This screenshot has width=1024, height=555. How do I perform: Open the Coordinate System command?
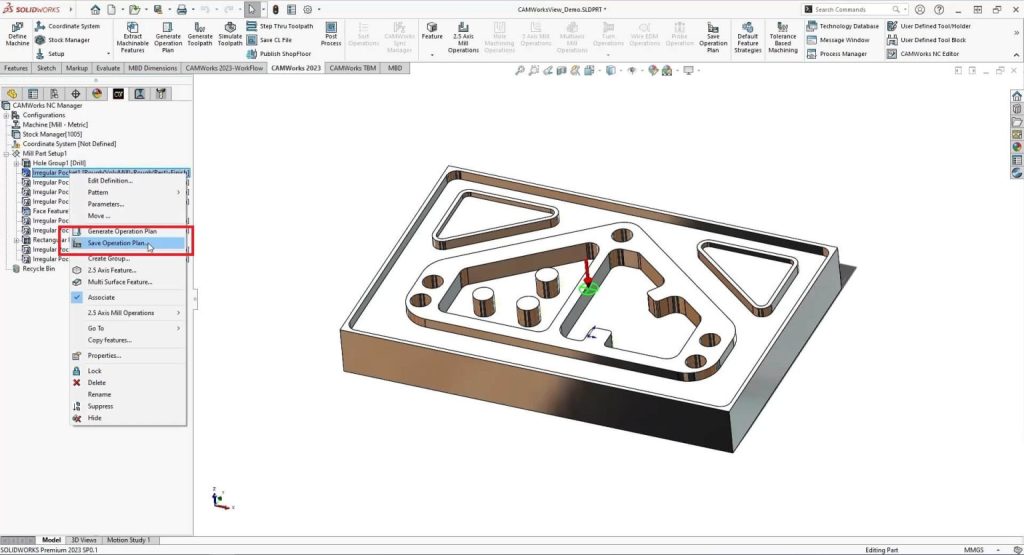67,26
